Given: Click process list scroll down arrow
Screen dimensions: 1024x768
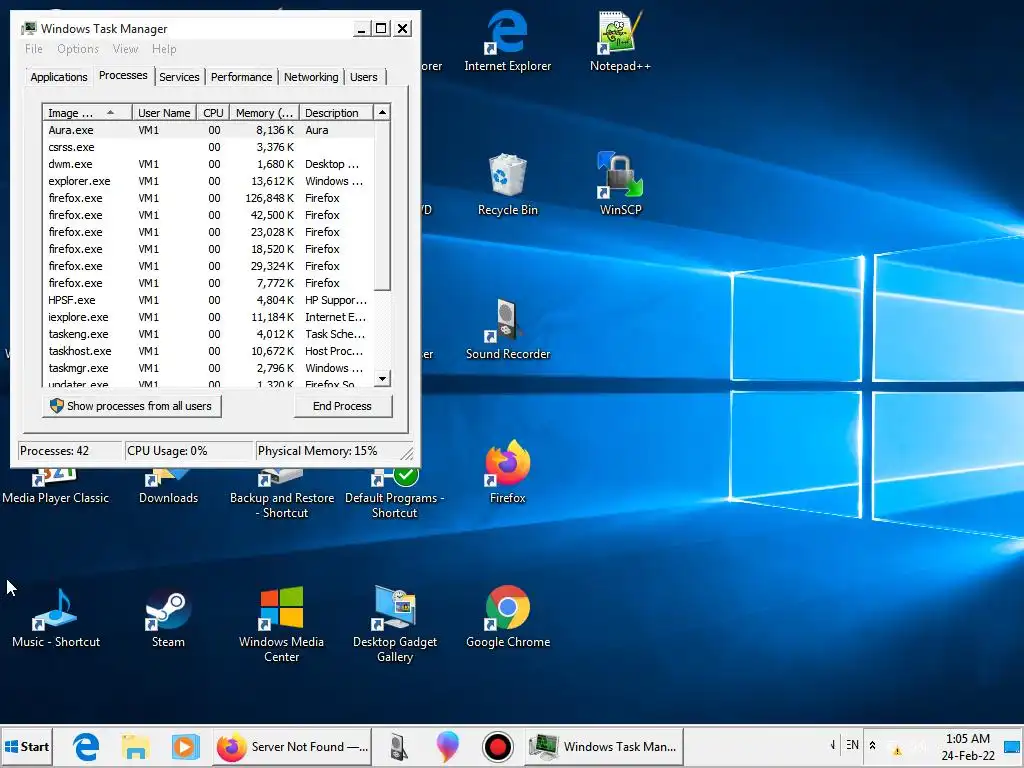Looking at the screenshot, I should tap(382, 378).
